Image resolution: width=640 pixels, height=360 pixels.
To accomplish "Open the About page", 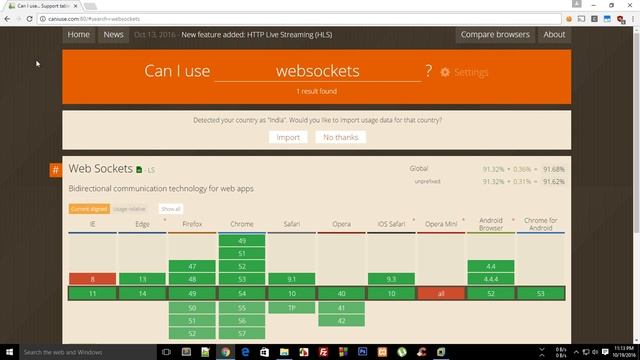I will pos(554,35).
